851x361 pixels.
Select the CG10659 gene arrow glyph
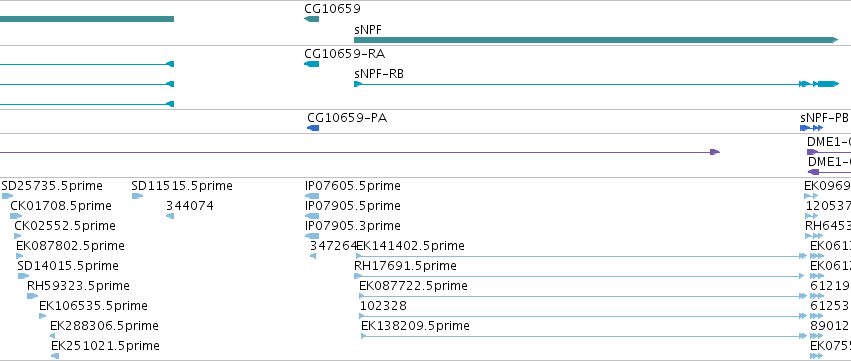[x=312, y=19]
